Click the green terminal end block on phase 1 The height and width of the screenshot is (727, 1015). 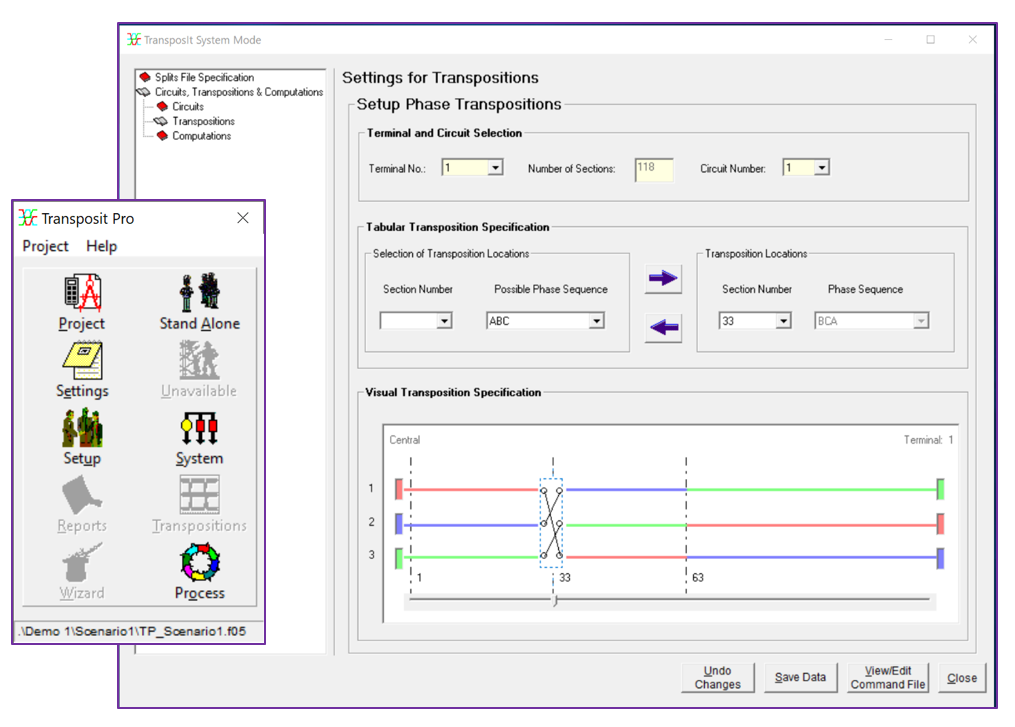click(x=941, y=489)
